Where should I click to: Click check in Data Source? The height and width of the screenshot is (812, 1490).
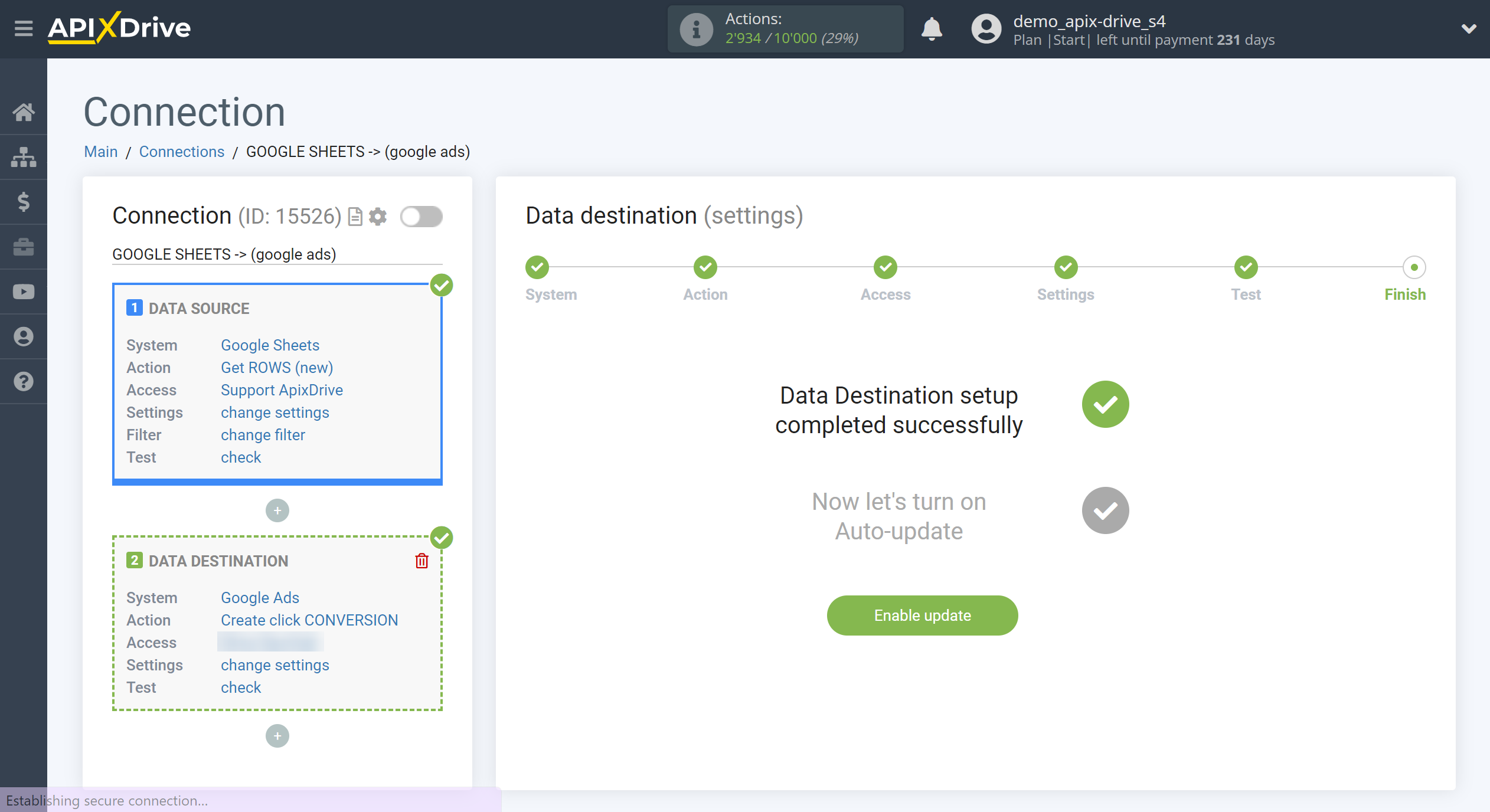[241, 457]
